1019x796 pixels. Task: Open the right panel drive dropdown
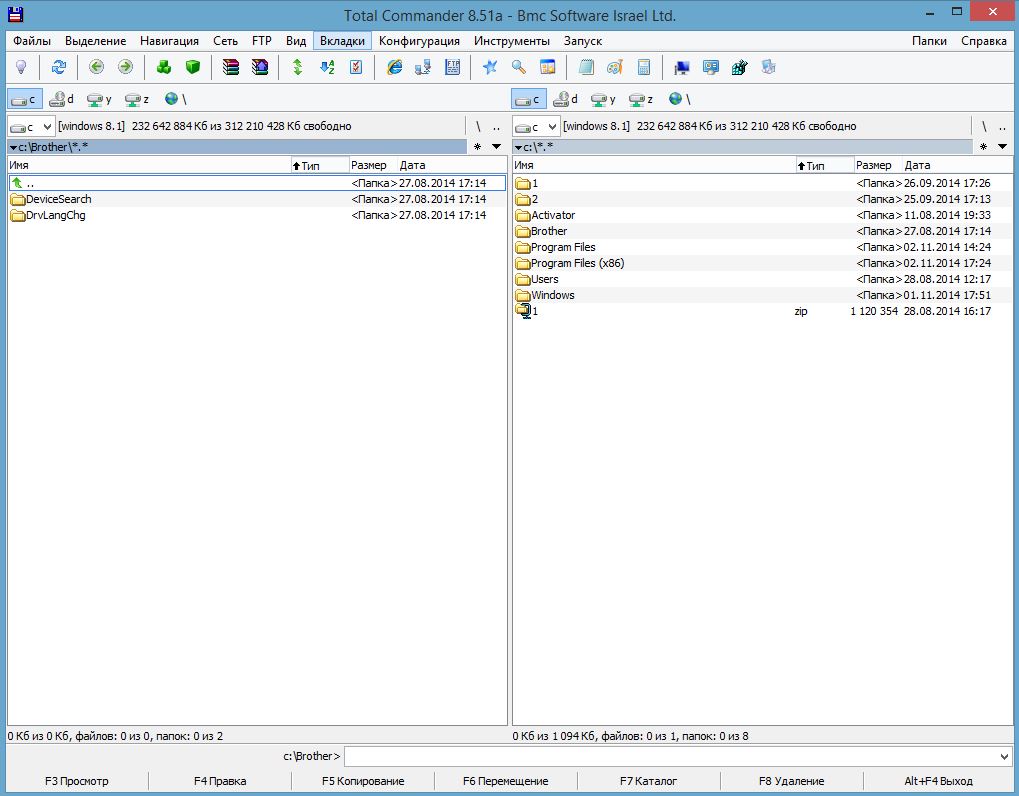click(536, 127)
